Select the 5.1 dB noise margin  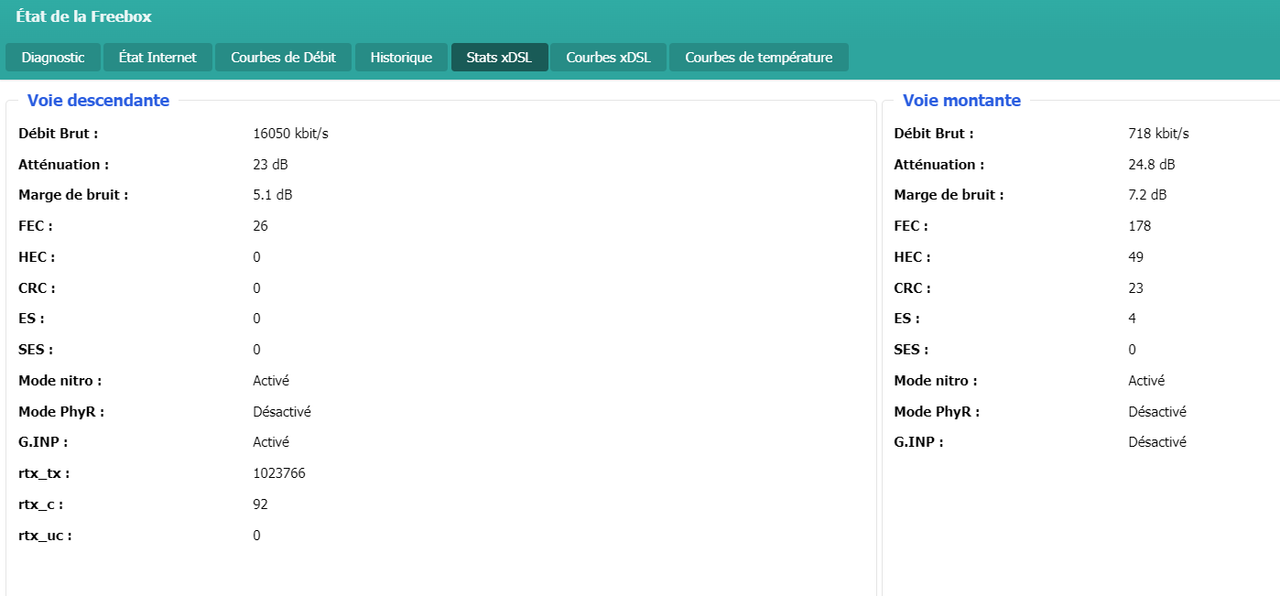[273, 195]
